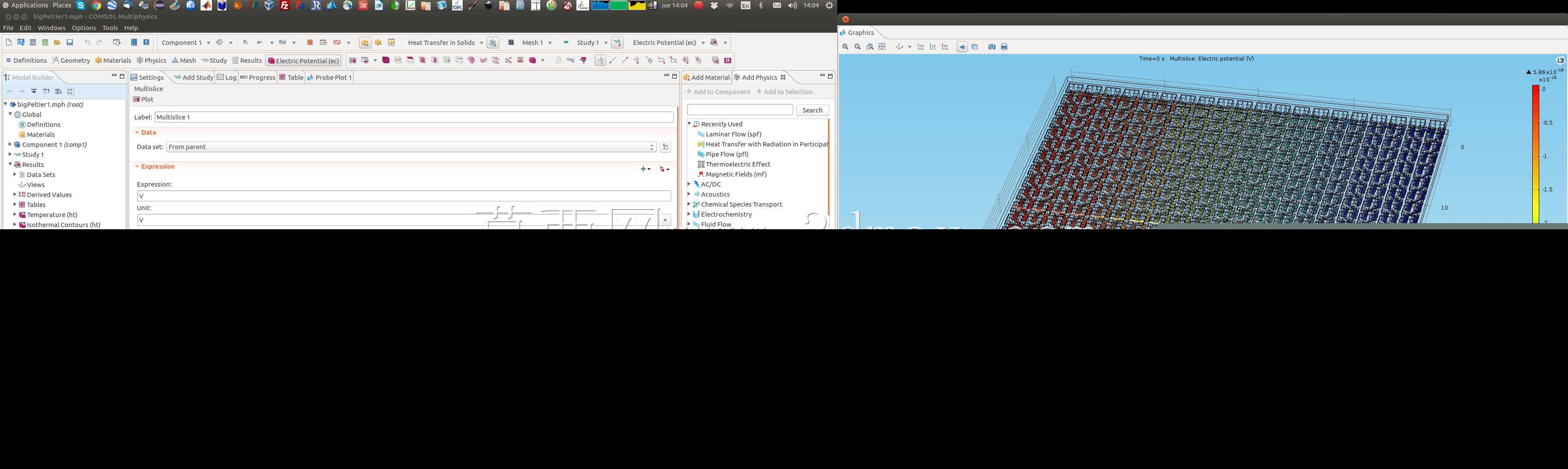Click Replace Expression plus icon
Screen dimensions: 1568x469
tap(645, 169)
